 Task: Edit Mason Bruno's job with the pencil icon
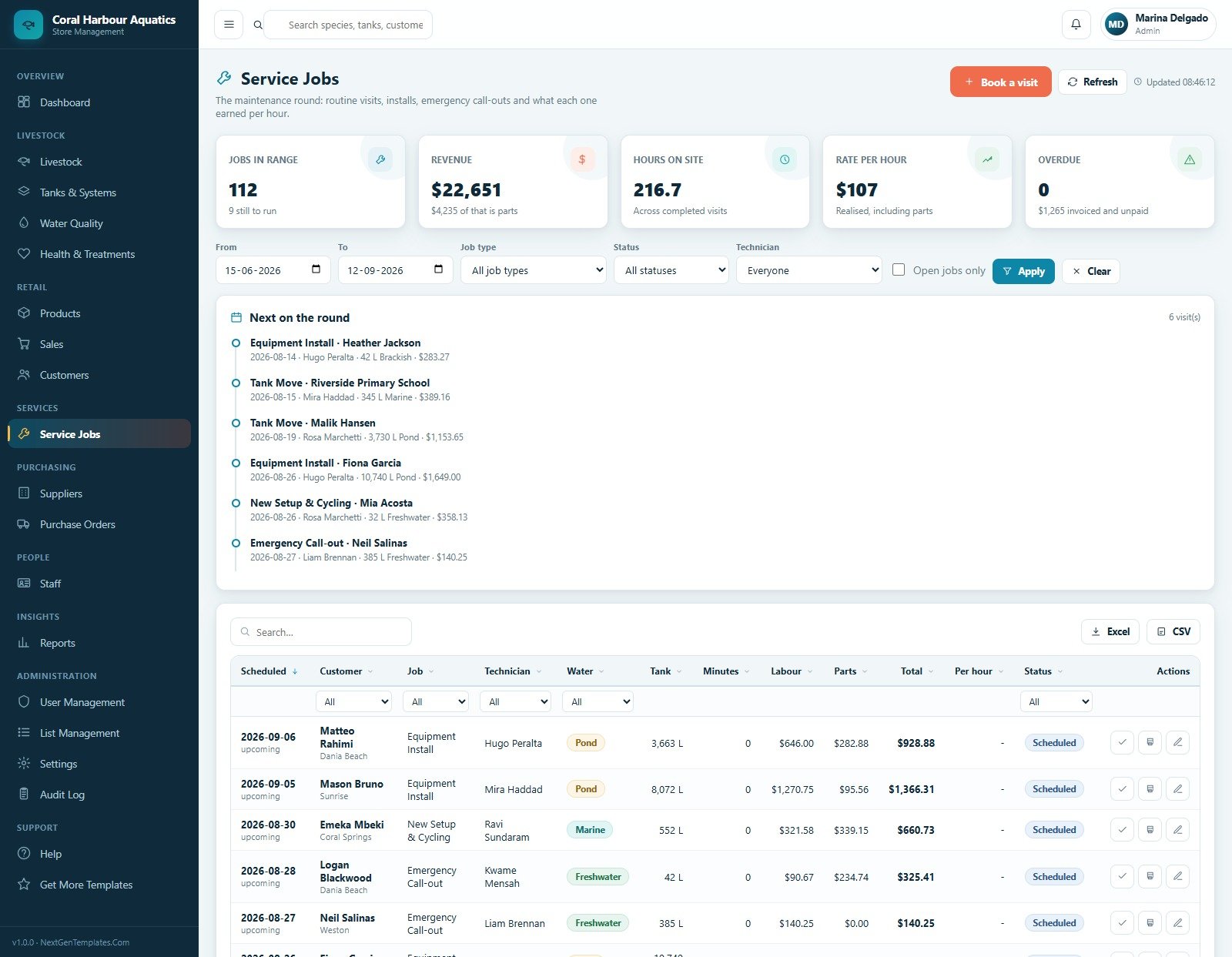[x=1177, y=789]
